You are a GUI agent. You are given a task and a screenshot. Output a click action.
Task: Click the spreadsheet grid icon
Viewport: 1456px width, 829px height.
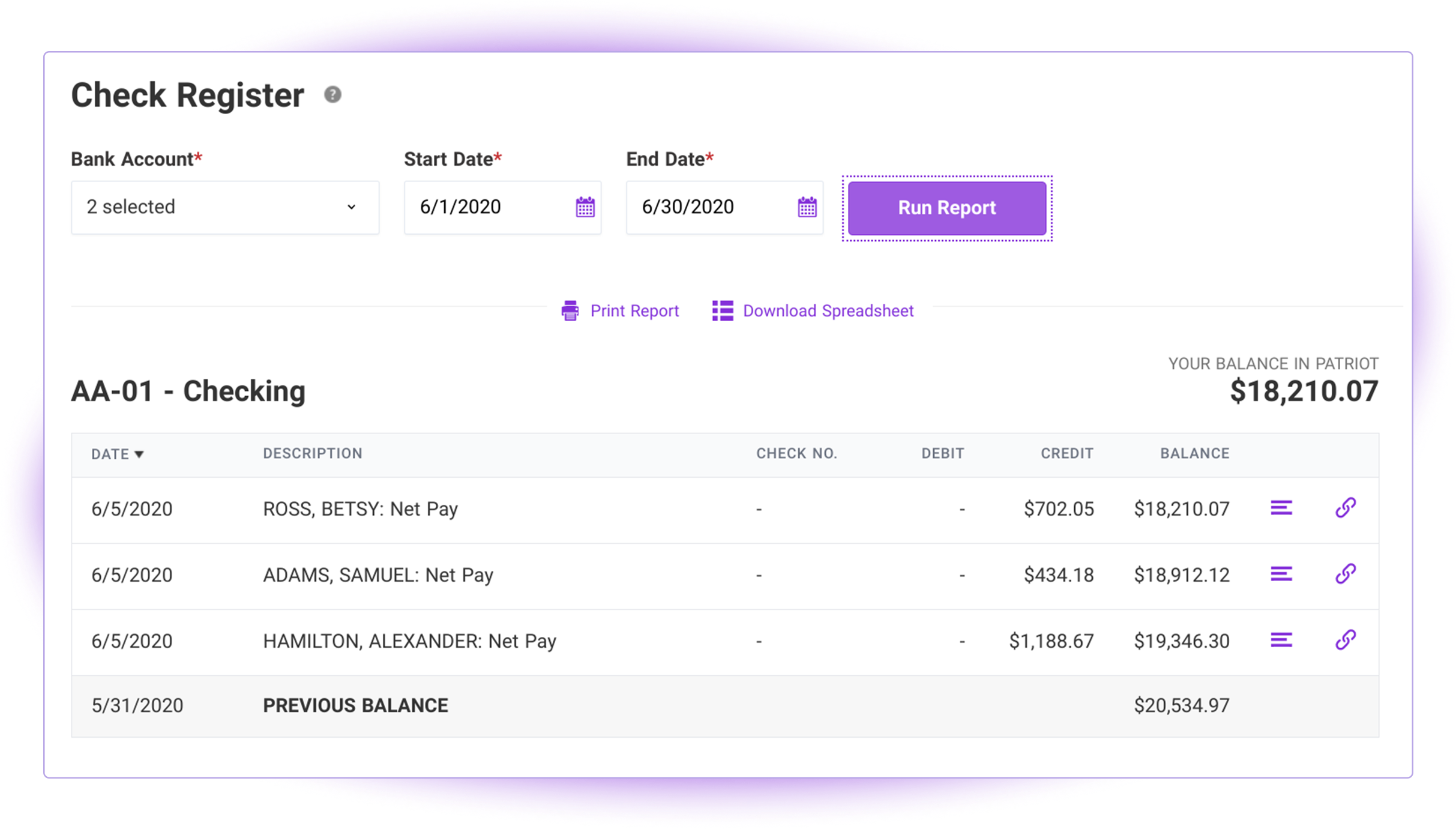[x=723, y=311]
